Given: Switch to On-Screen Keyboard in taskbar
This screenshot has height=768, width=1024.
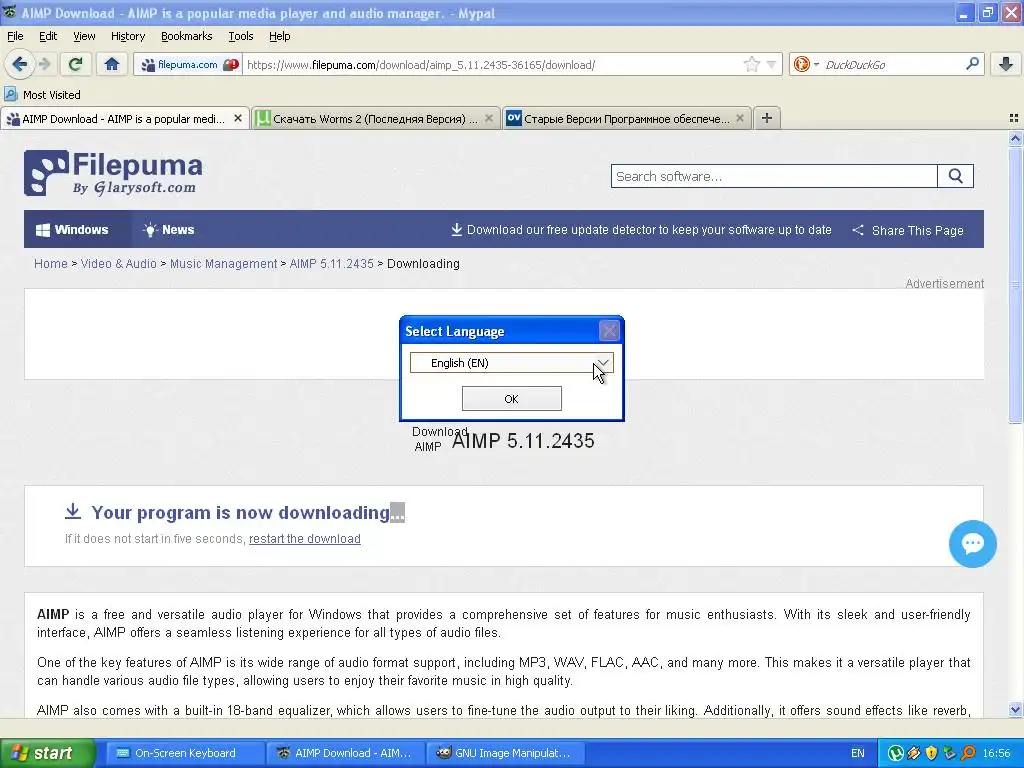Looking at the screenshot, I should click(x=183, y=753).
